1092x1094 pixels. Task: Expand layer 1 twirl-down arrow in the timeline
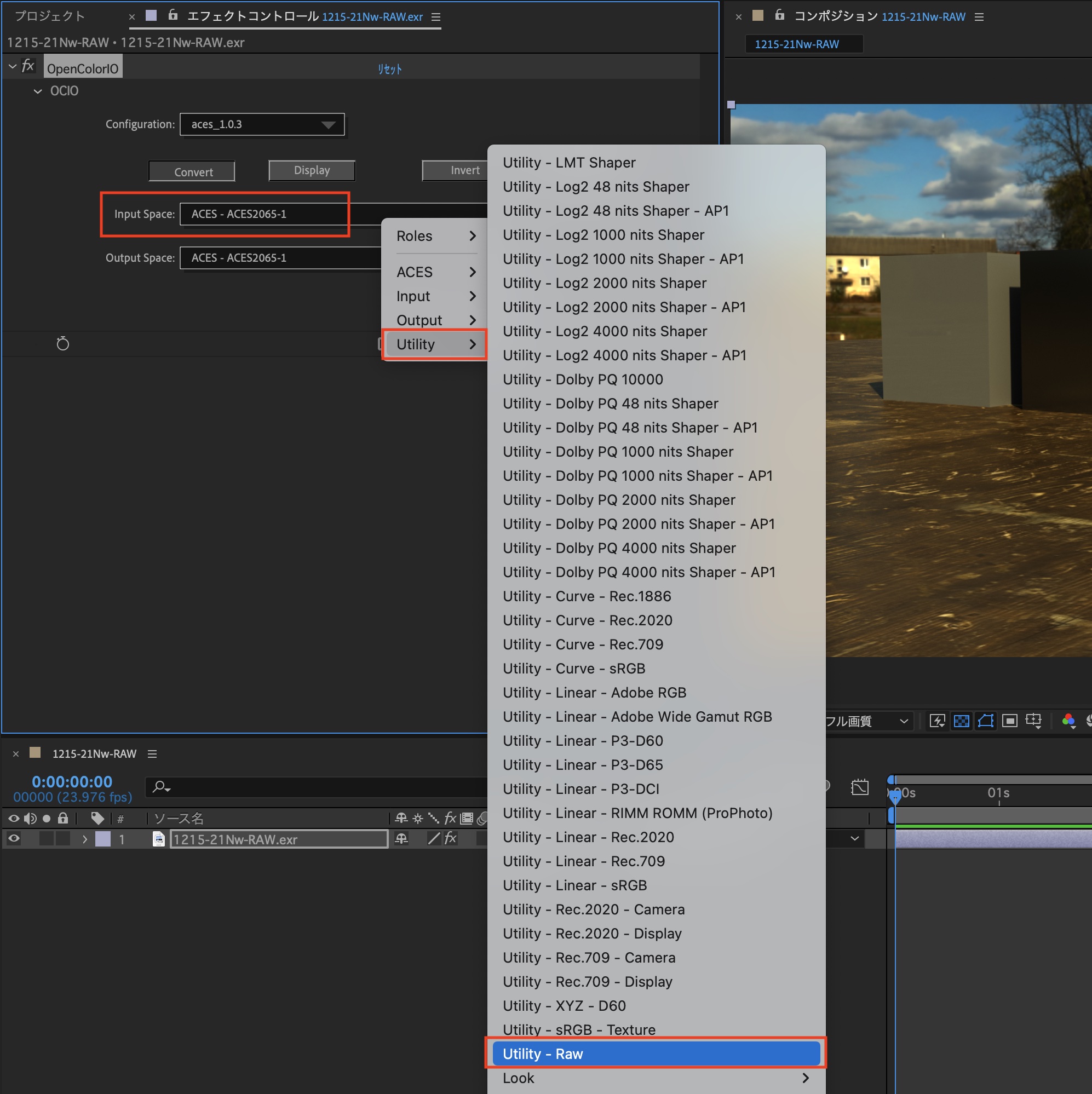point(85,839)
